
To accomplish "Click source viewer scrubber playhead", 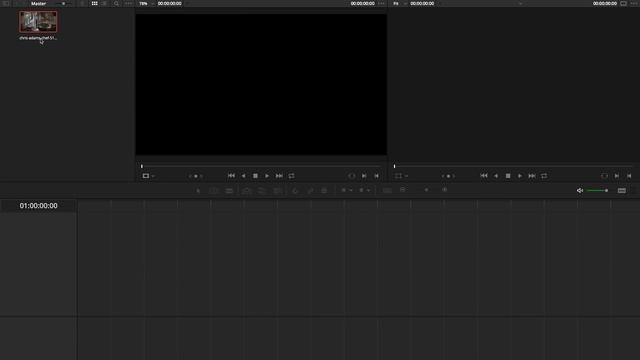I will click(x=142, y=166).
